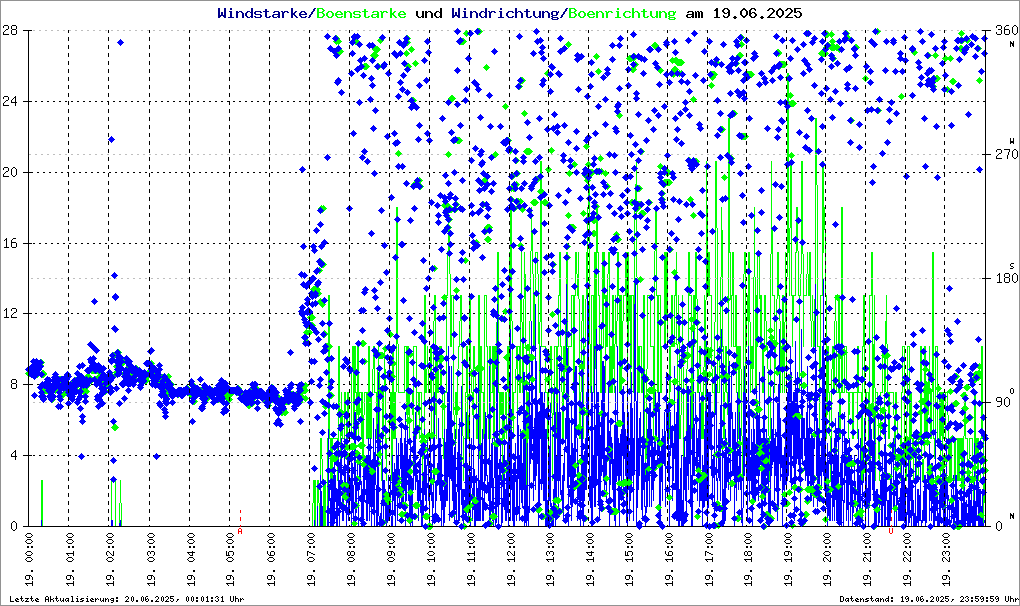Click the red sunset marker U

891,531
